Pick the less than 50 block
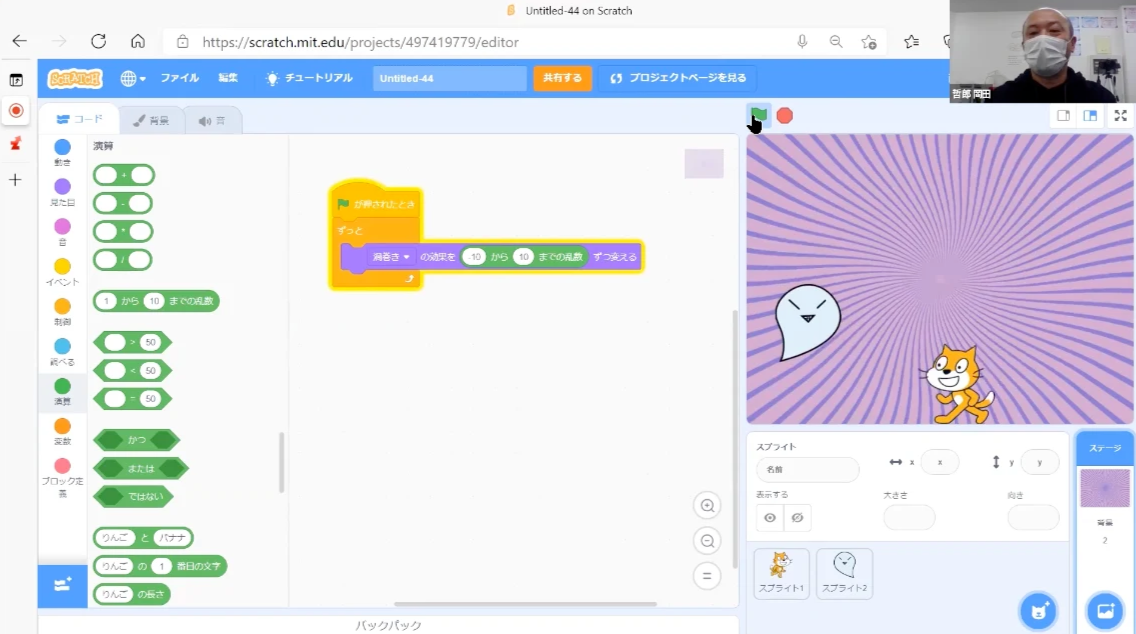 (132, 370)
